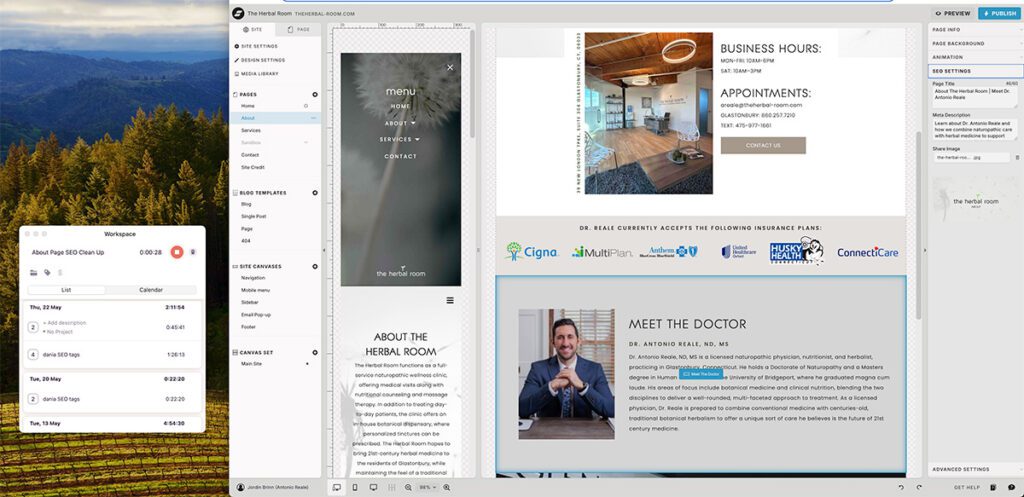Add a new site canvas using plus icon
Screen dimensions: 1024x497
tap(315, 266)
